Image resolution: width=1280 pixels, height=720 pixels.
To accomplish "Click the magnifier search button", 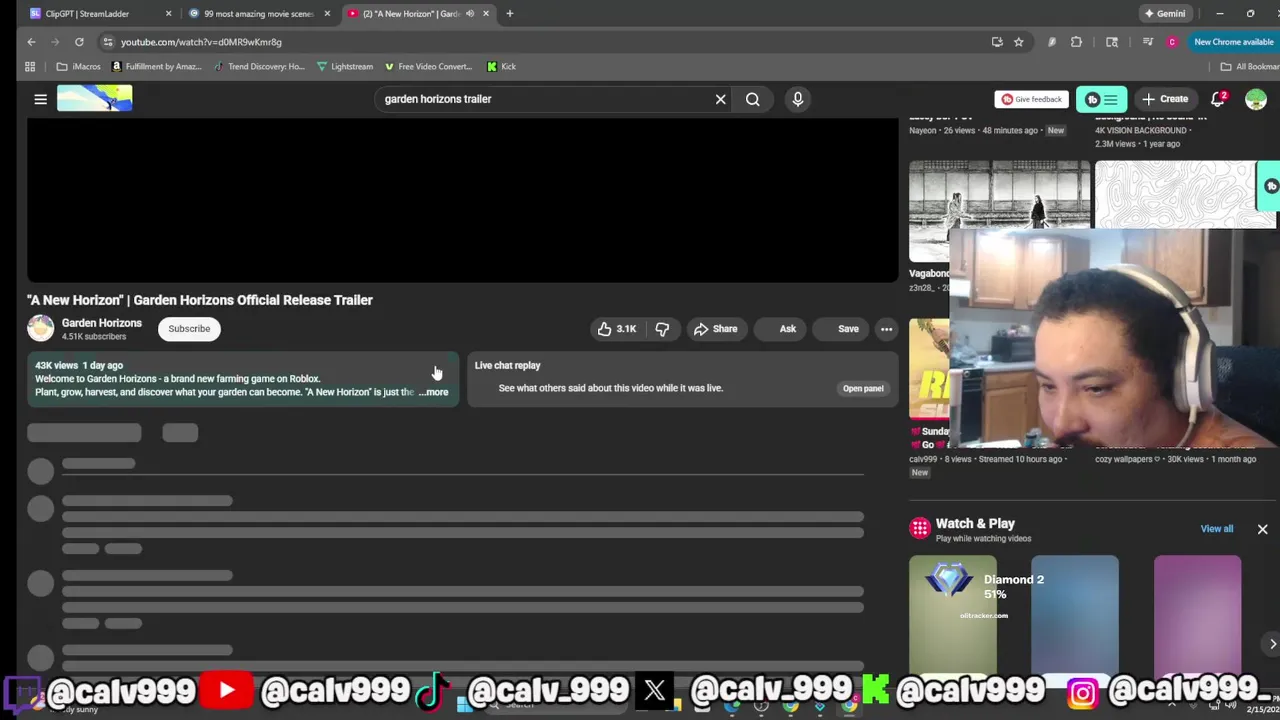I will (x=752, y=99).
